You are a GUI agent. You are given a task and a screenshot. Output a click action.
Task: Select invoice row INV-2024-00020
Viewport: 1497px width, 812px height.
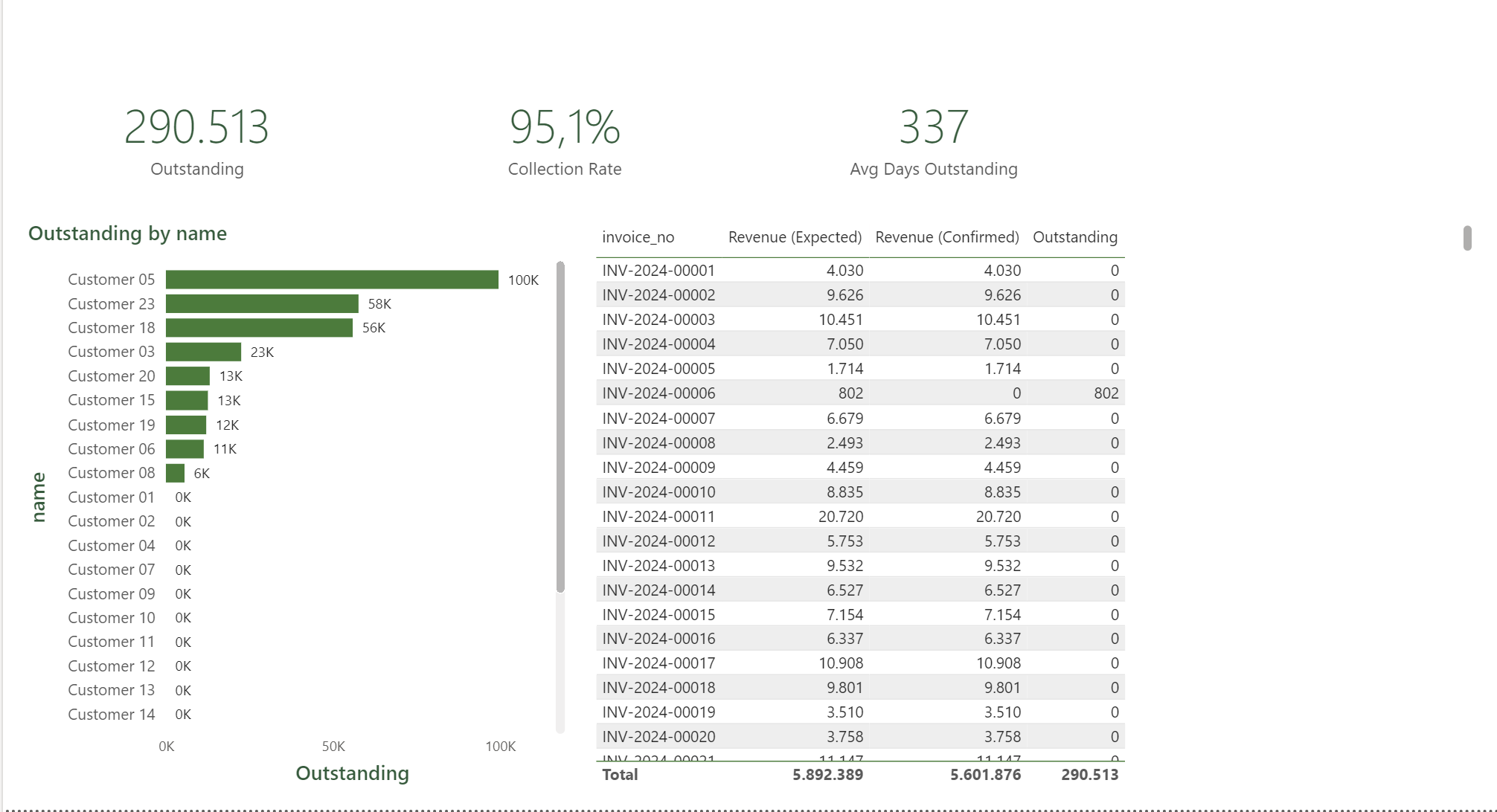point(860,737)
